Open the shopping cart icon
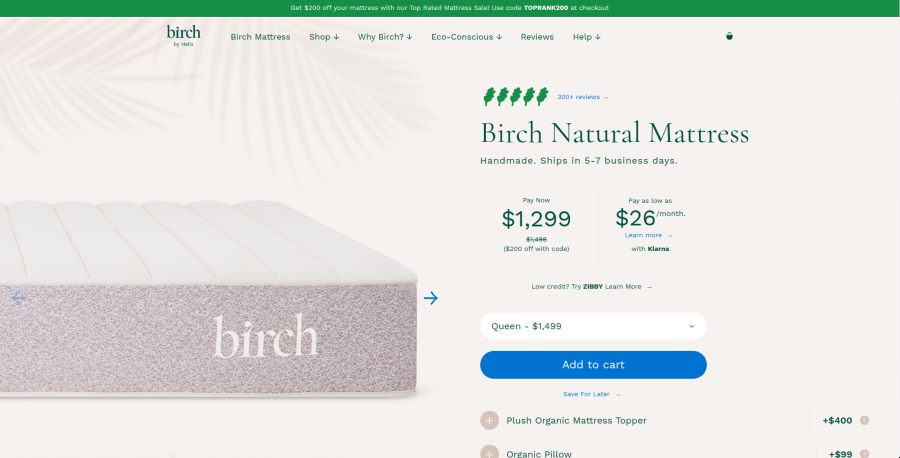 tap(729, 36)
